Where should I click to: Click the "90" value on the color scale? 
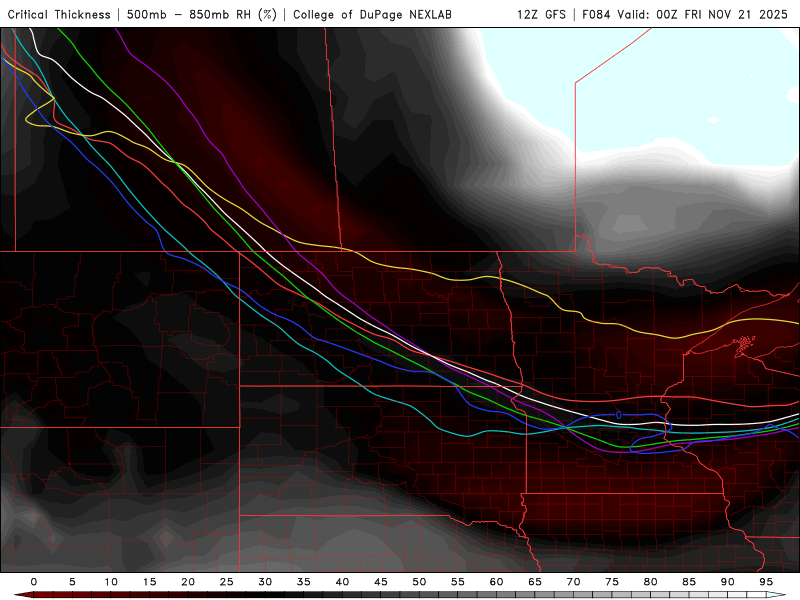[728, 582]
